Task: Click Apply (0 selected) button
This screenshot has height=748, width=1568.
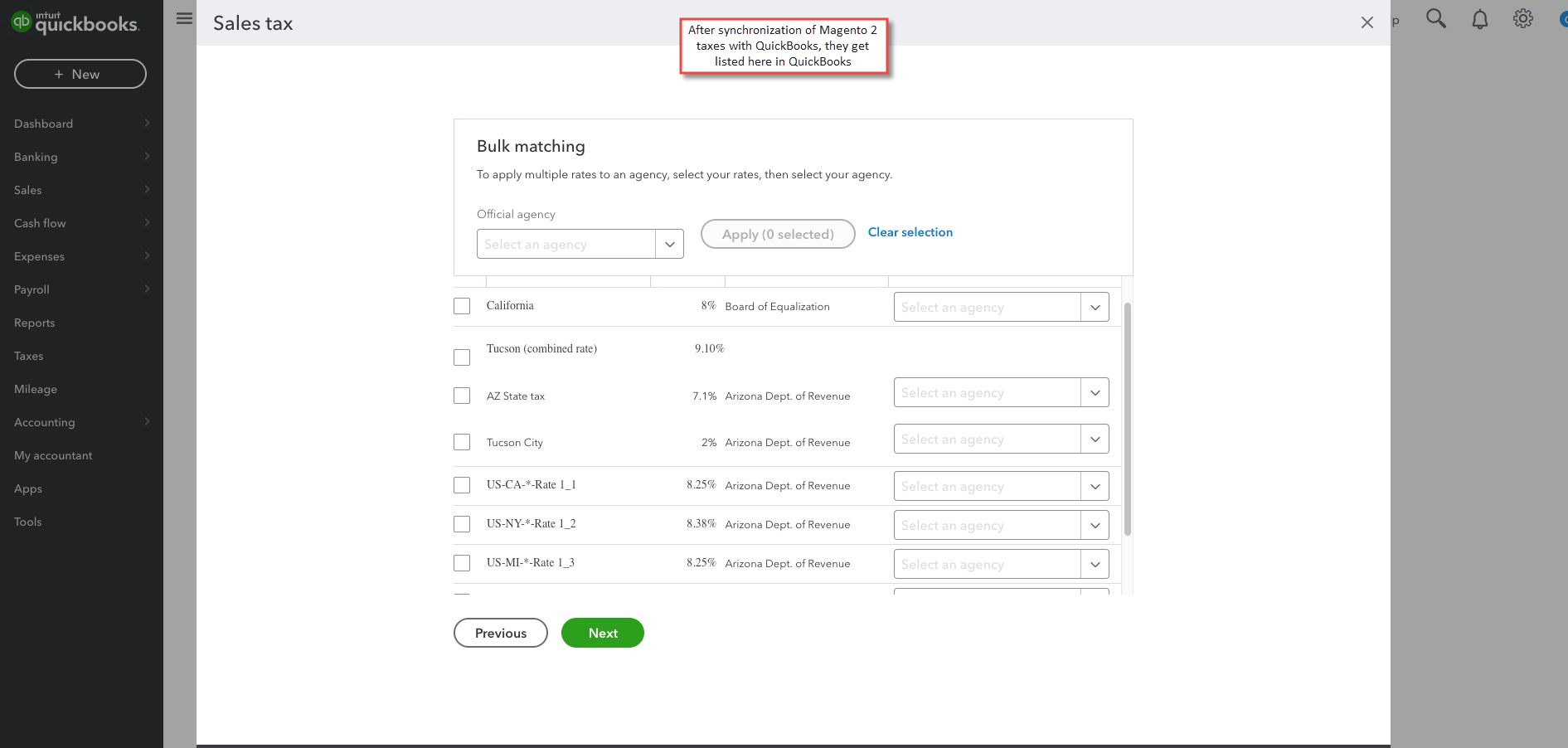Action: tap(778, 234)
